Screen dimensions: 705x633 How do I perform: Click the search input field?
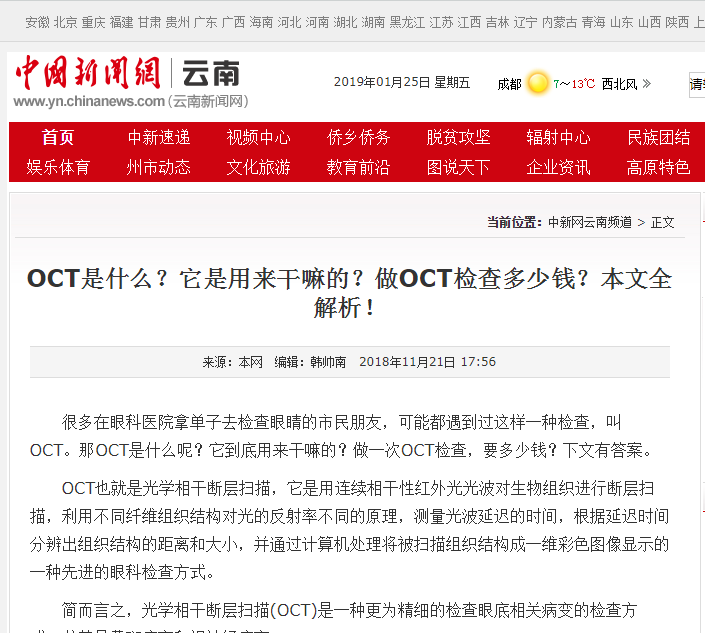[696, 85]
